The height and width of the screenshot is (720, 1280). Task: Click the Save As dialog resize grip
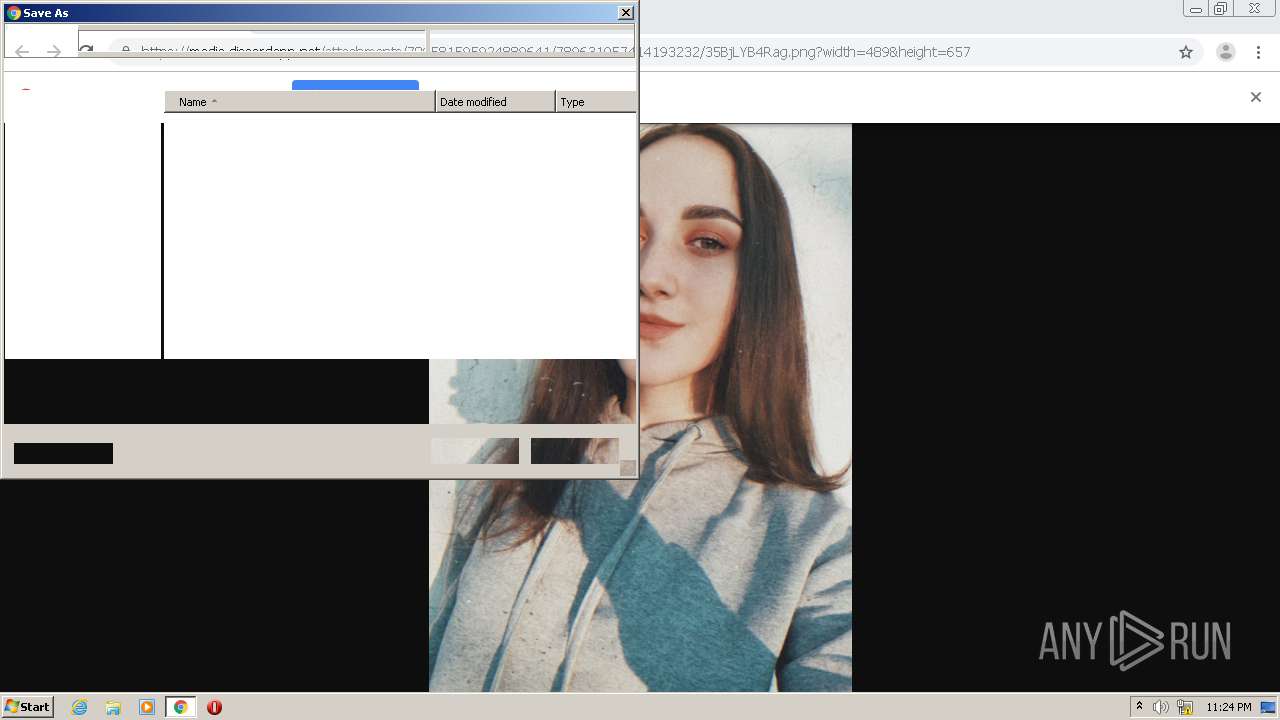[628, 468]
